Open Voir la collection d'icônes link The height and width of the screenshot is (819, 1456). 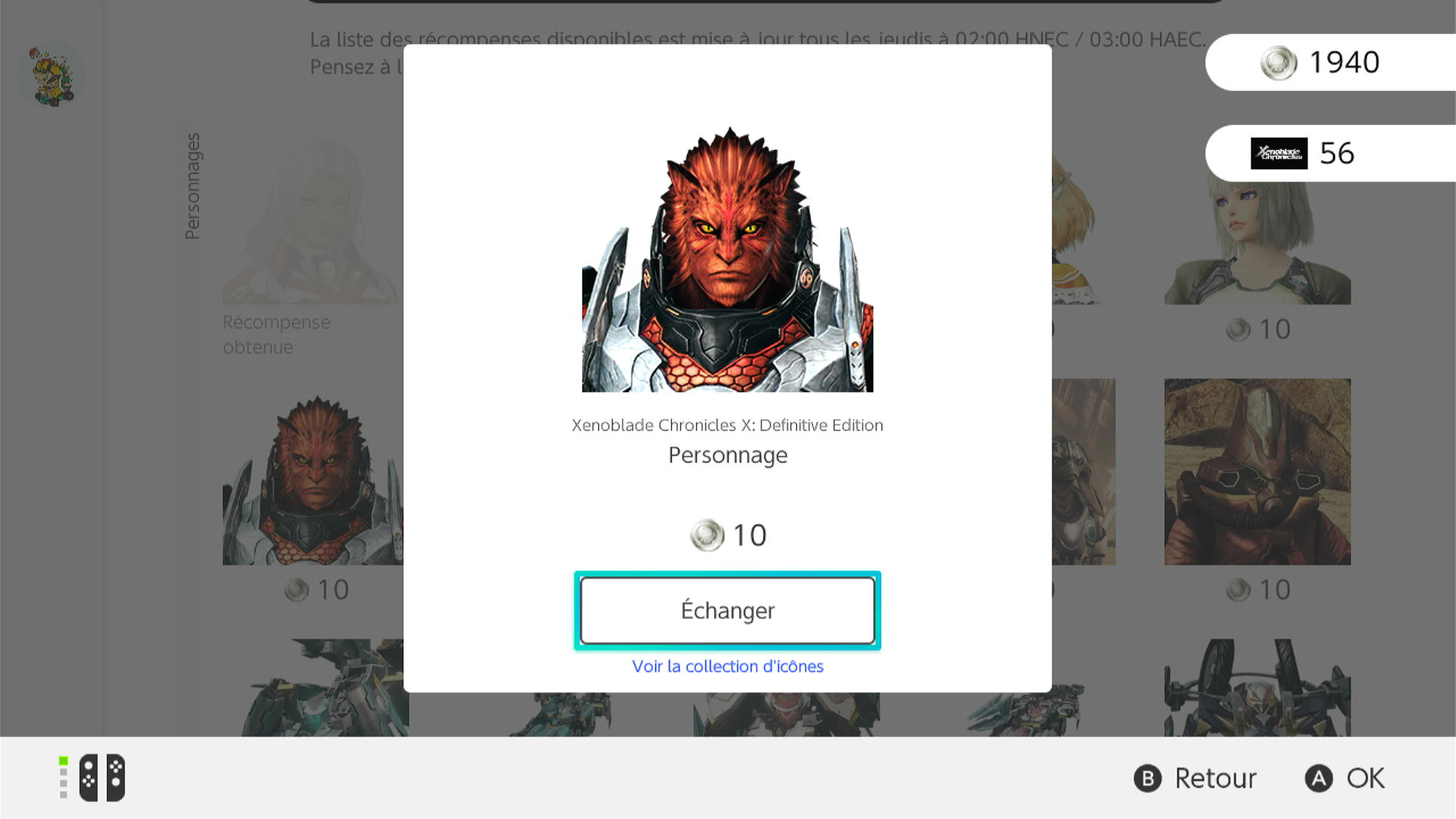click(727, 667)
